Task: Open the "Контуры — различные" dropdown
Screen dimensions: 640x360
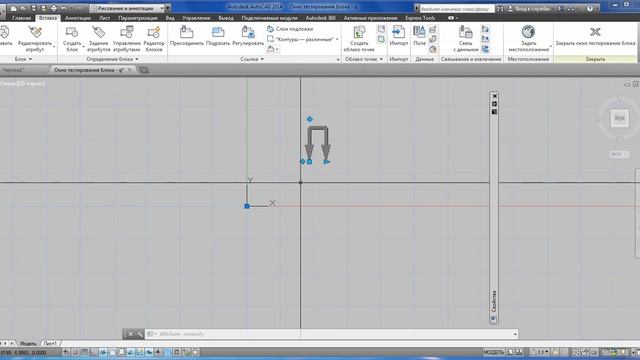Action: [x=303, y=39]
